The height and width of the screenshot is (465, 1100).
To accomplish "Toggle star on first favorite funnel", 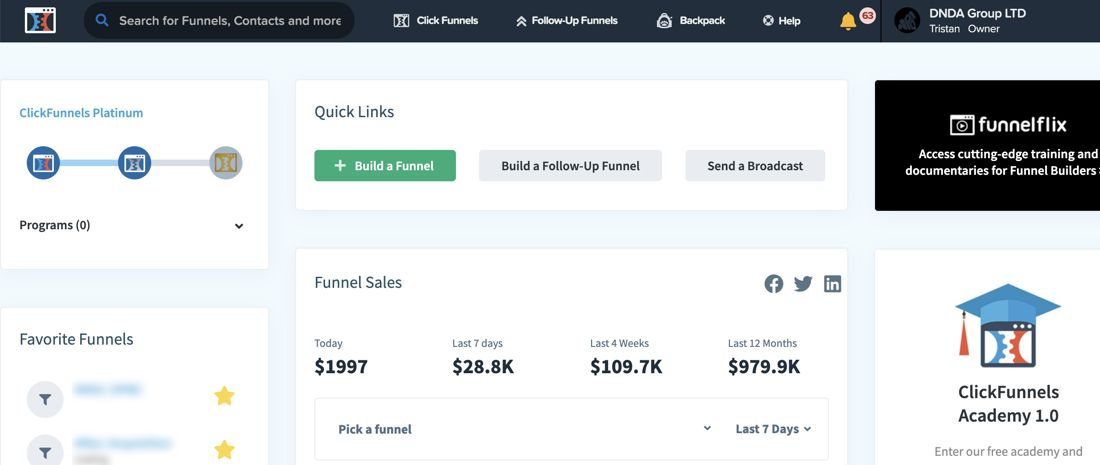I will tap(224, 396).
